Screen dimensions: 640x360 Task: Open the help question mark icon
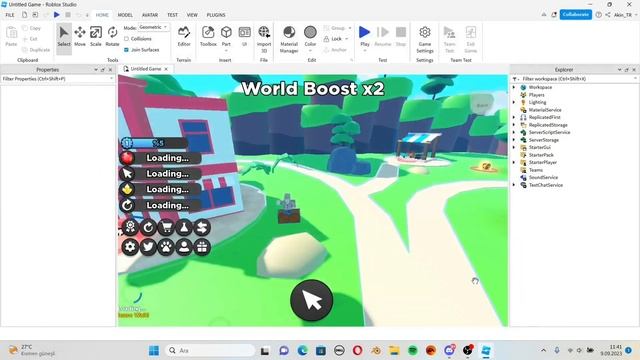pos(598,15)
